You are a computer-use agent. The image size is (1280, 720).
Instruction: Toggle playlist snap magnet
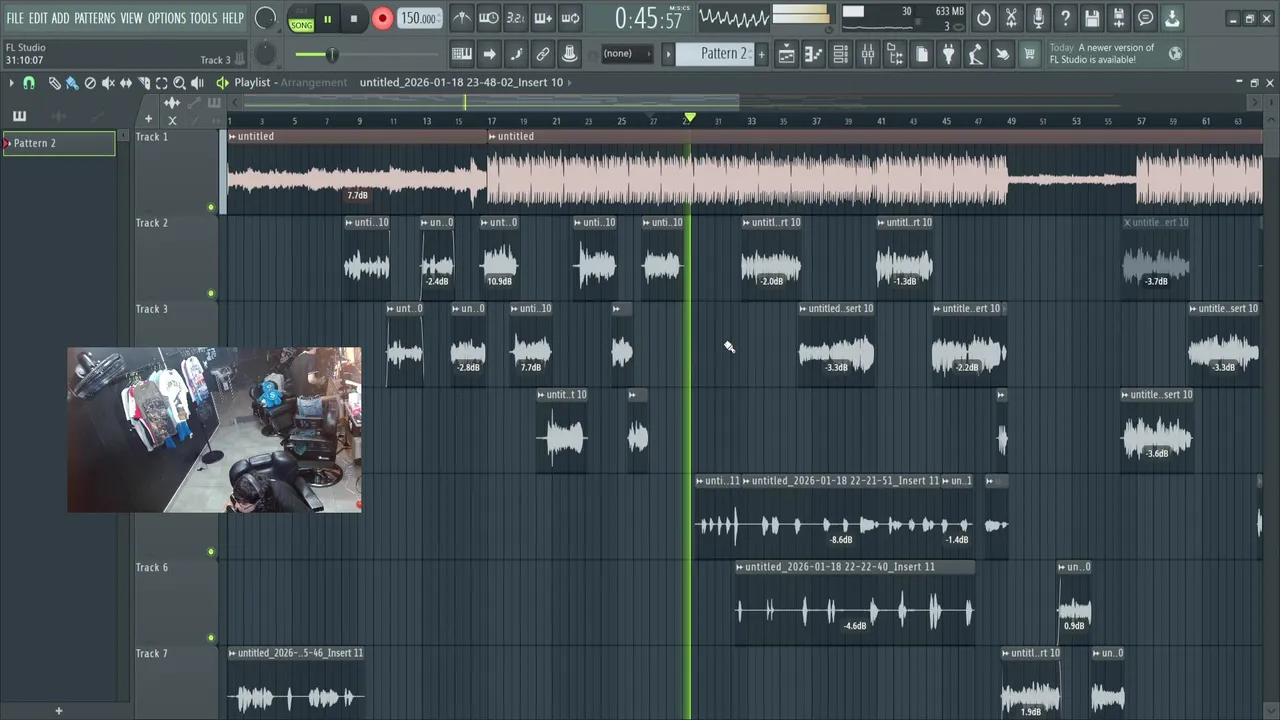29,83
